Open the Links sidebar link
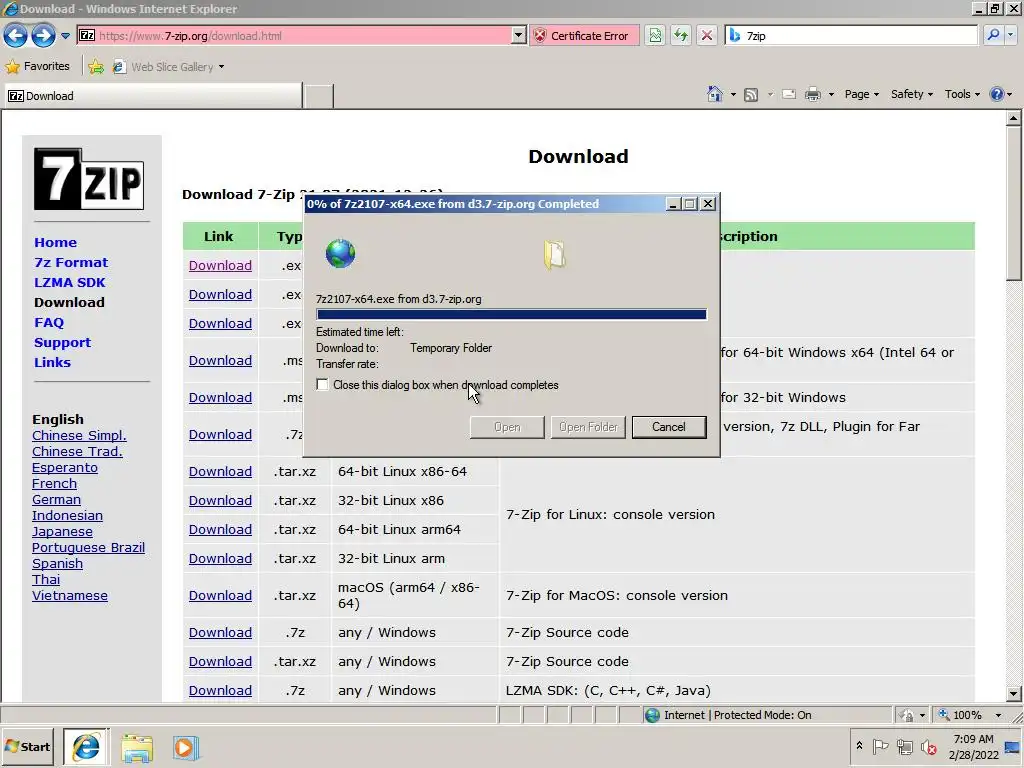This screenshot has height=768, width=1024. [x=52, y=362]
